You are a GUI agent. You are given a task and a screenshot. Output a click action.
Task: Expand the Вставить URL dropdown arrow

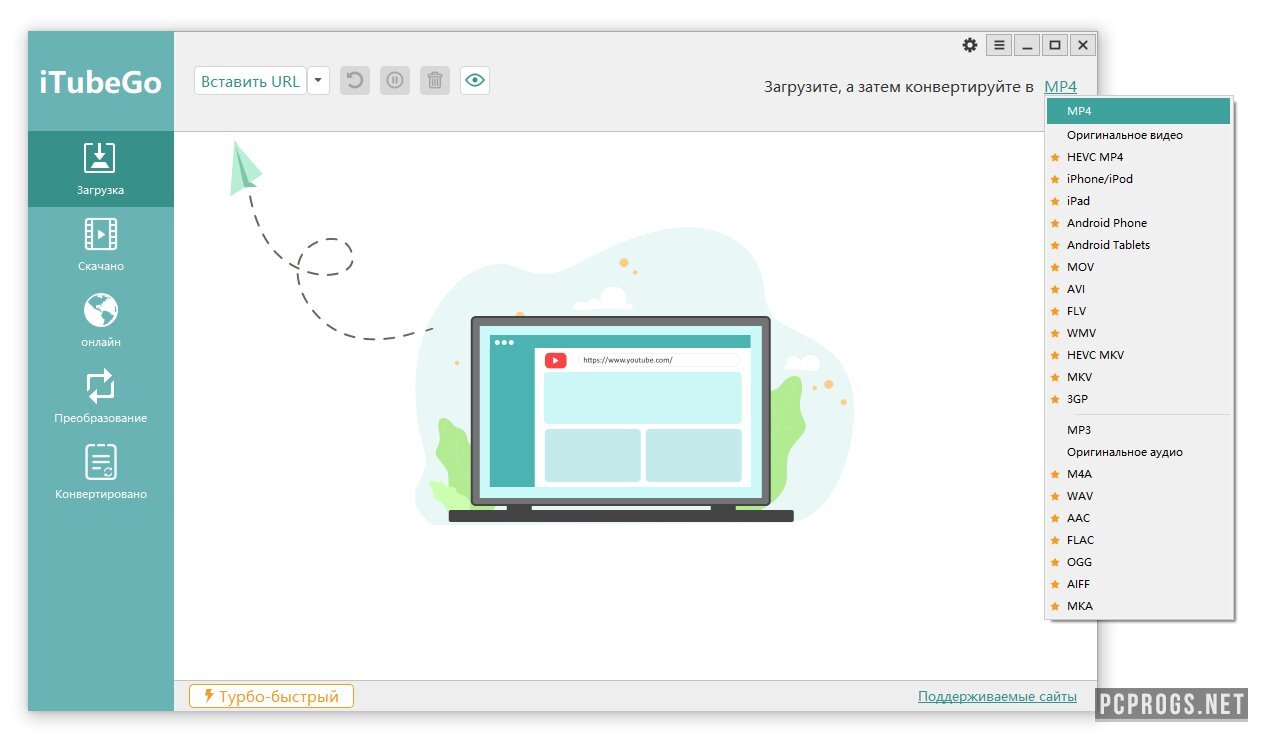(318, 80)
